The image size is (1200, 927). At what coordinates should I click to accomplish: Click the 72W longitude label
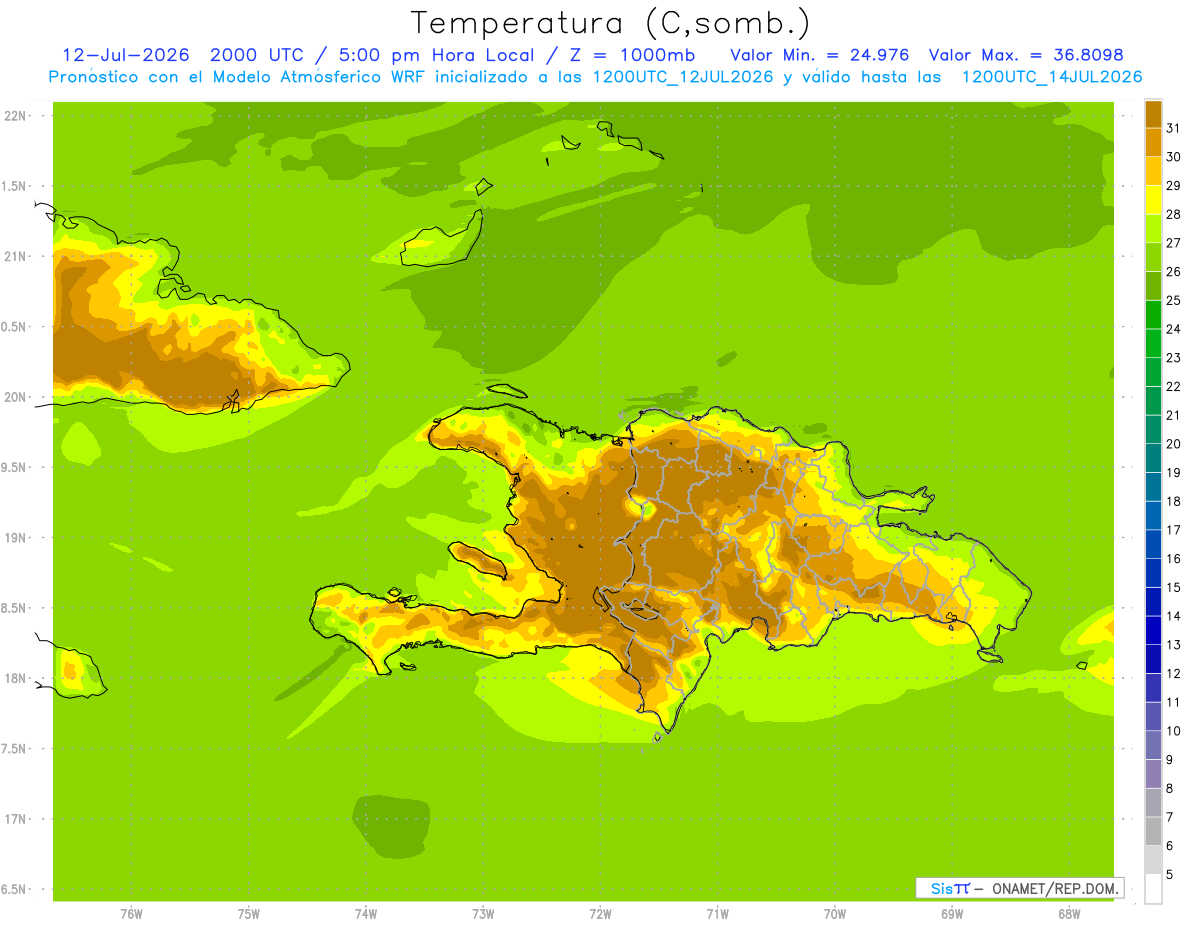(600, 913)
